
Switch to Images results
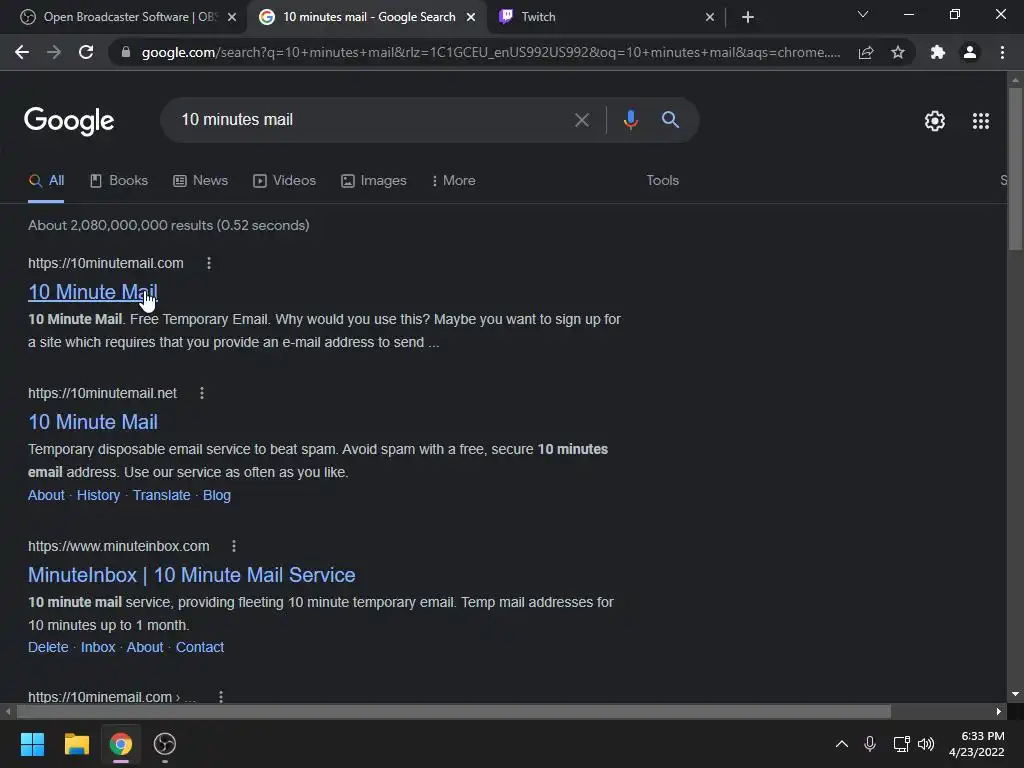coord(374,181)
